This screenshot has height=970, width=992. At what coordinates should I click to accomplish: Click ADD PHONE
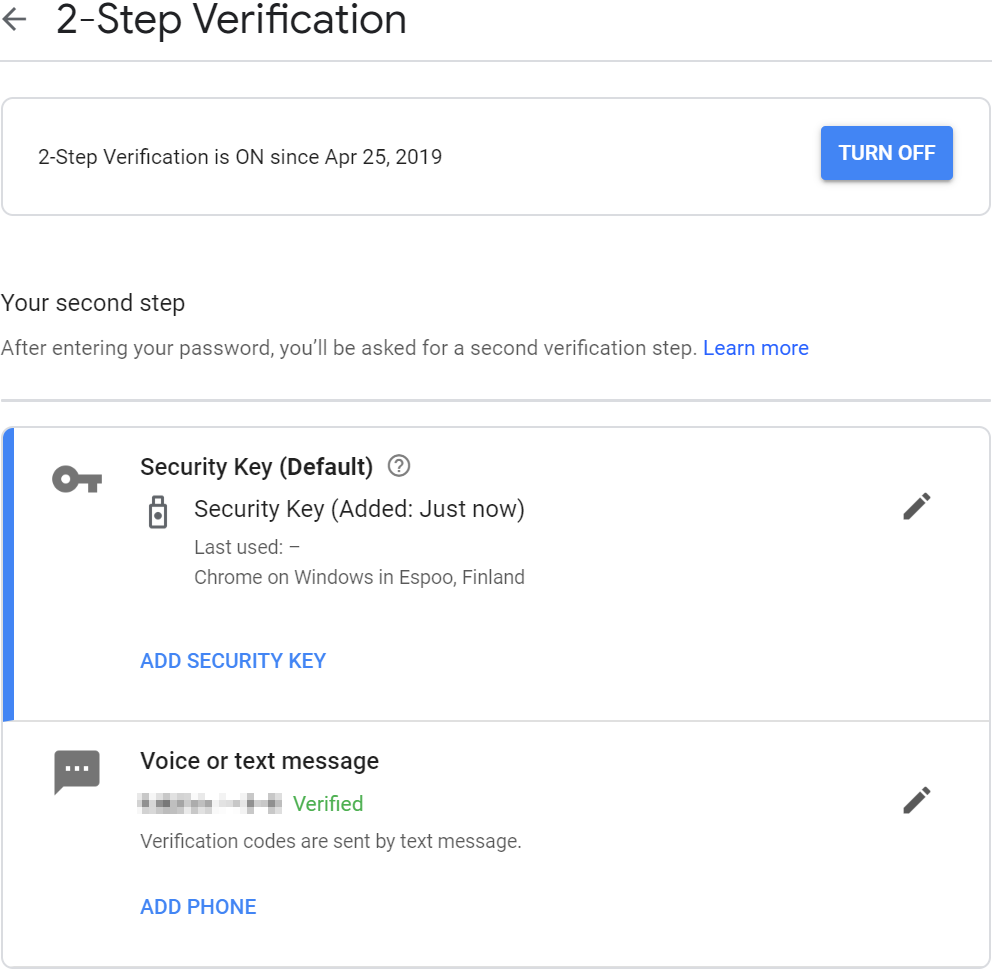click(198, 907)
